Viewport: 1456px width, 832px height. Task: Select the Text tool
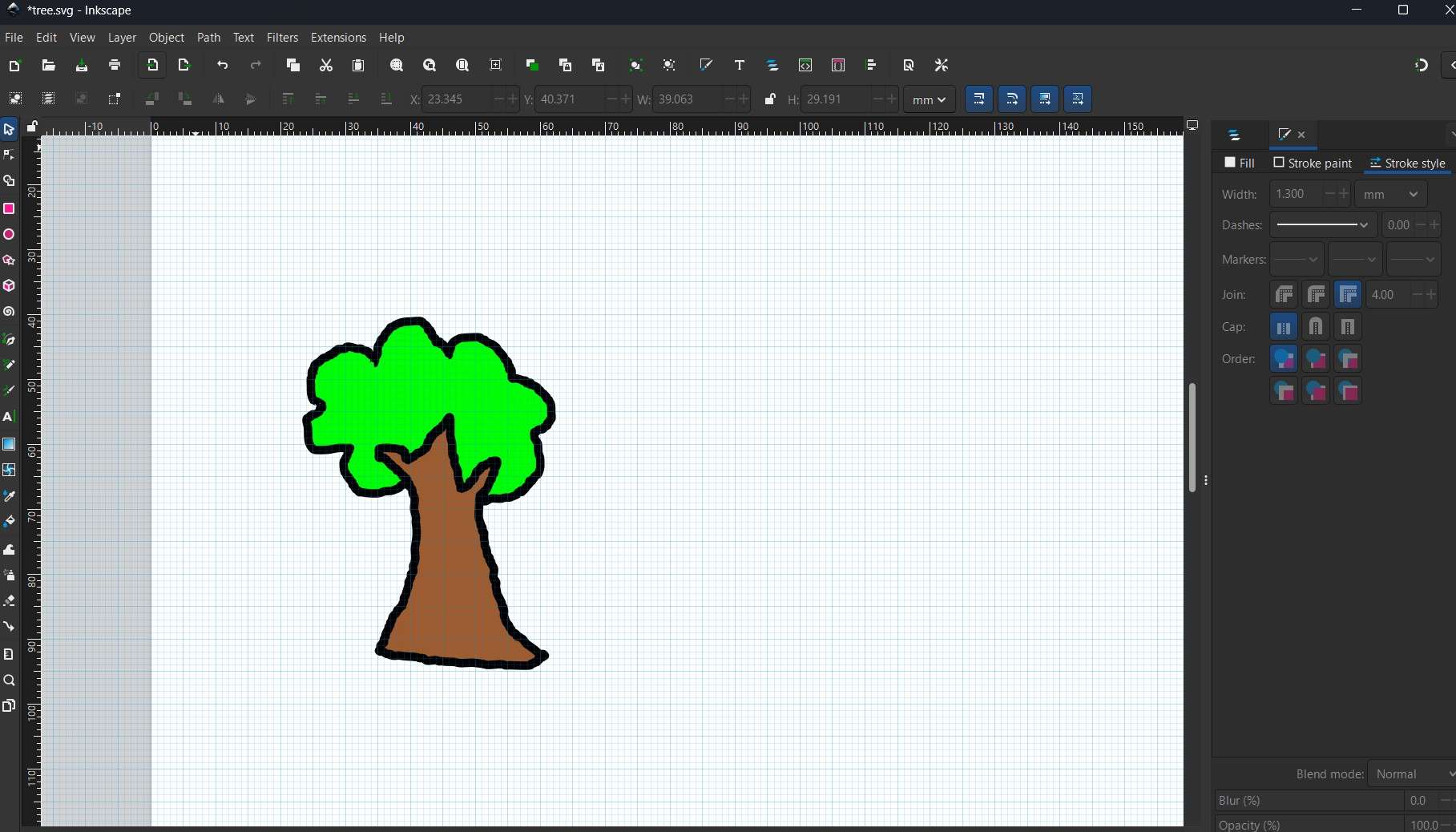click(x=9, y=417)
